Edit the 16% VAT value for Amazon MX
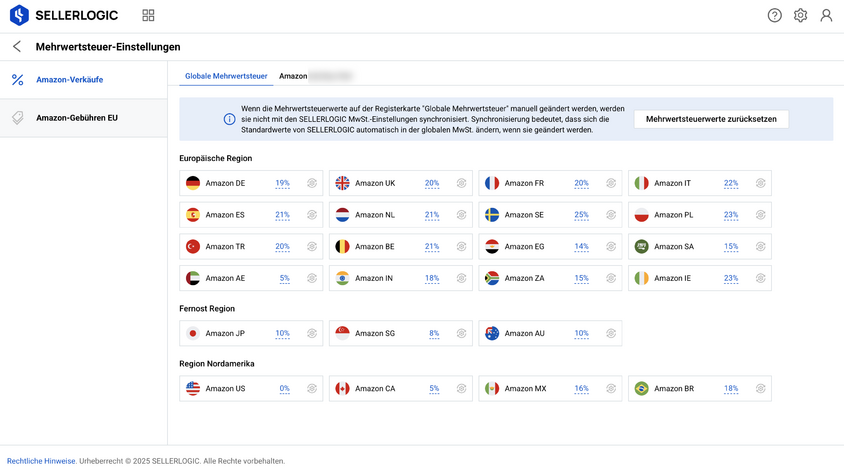The image size is (844, 473). (581, 389)
